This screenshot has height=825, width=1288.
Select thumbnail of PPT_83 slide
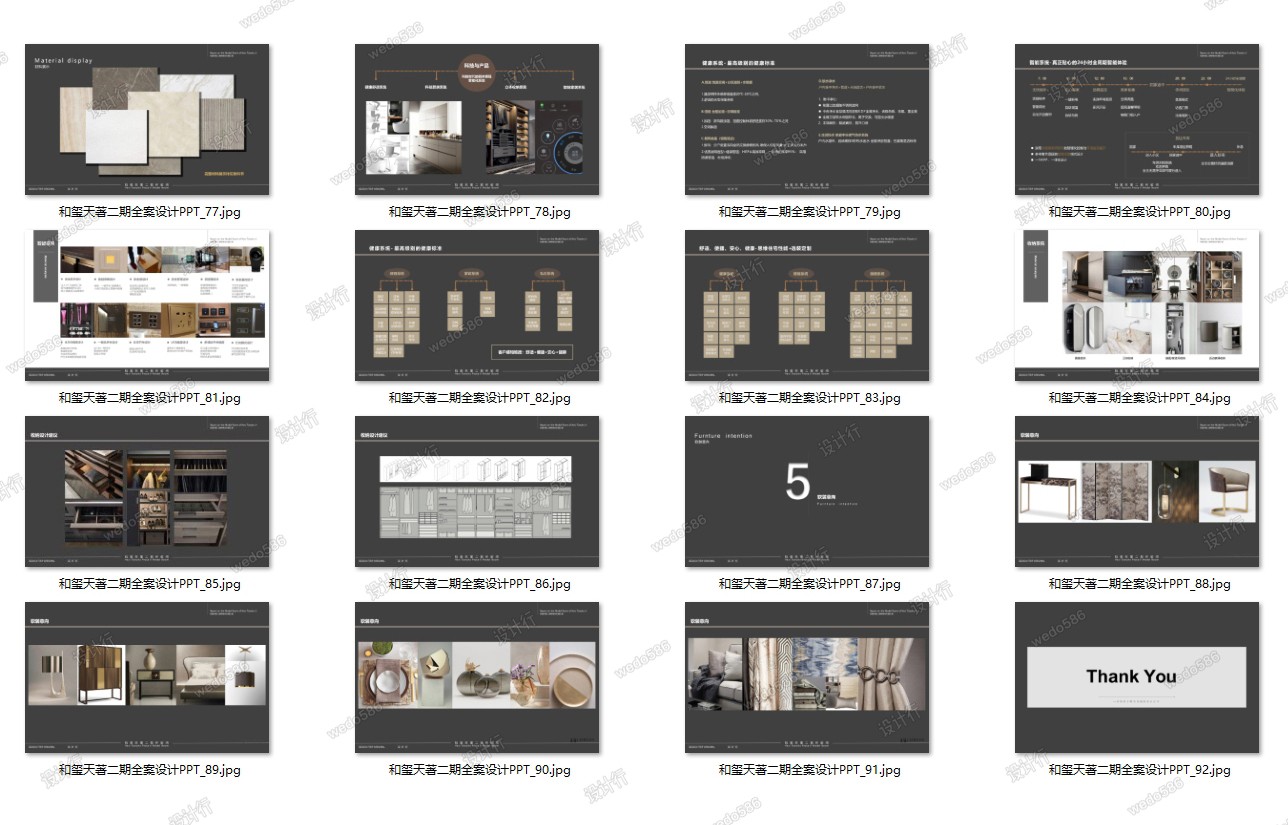tap(807, 305)
